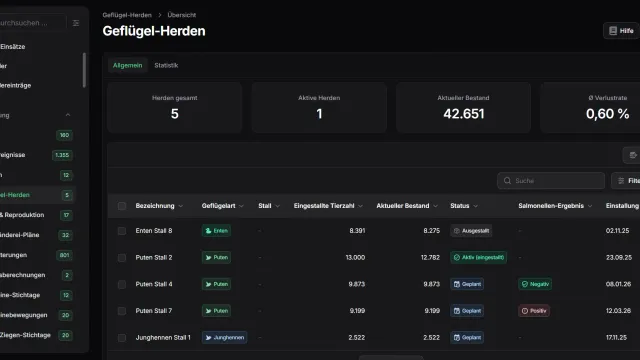This screenshot has height=360, width=640.
Task: Open the Junghennen Stall 1 row name
Action: [163, 338]
